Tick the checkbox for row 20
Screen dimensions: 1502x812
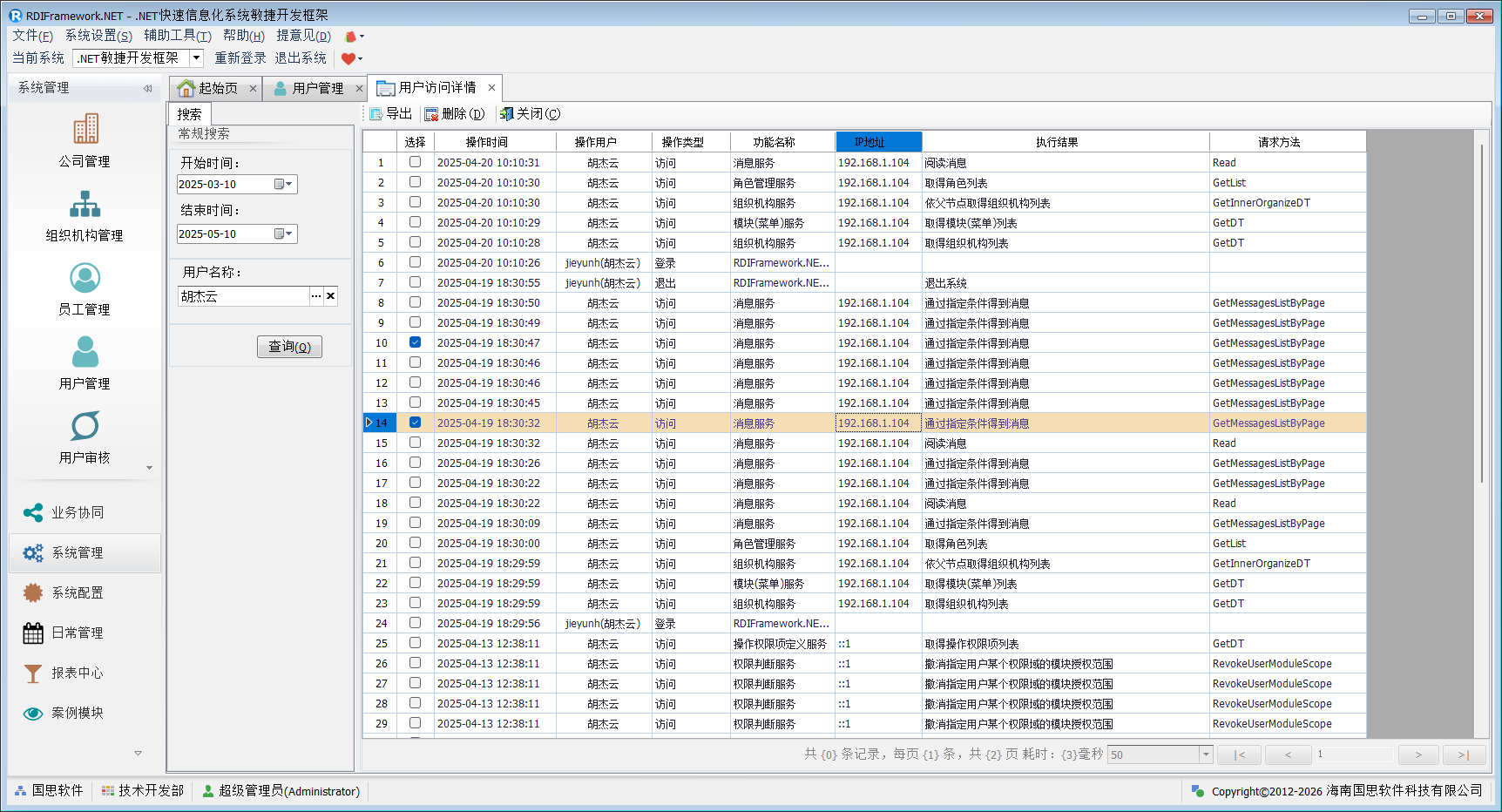pyautogui.click(x=415, y=543)
